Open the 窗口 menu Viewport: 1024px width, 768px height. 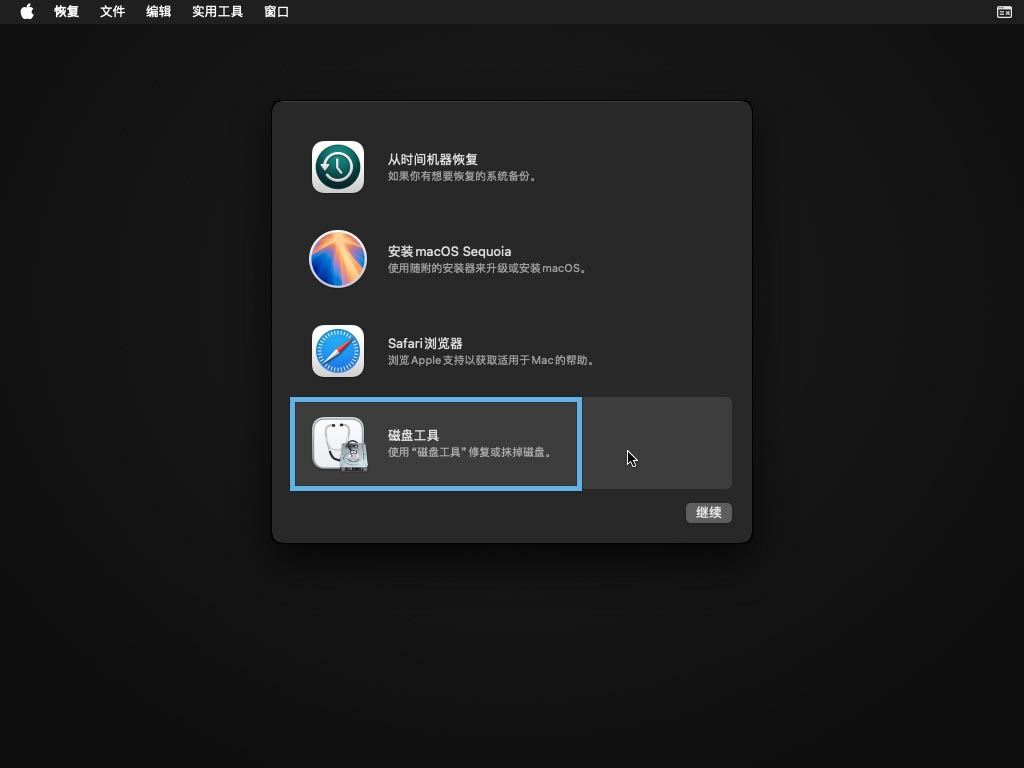tap(276, 12)
